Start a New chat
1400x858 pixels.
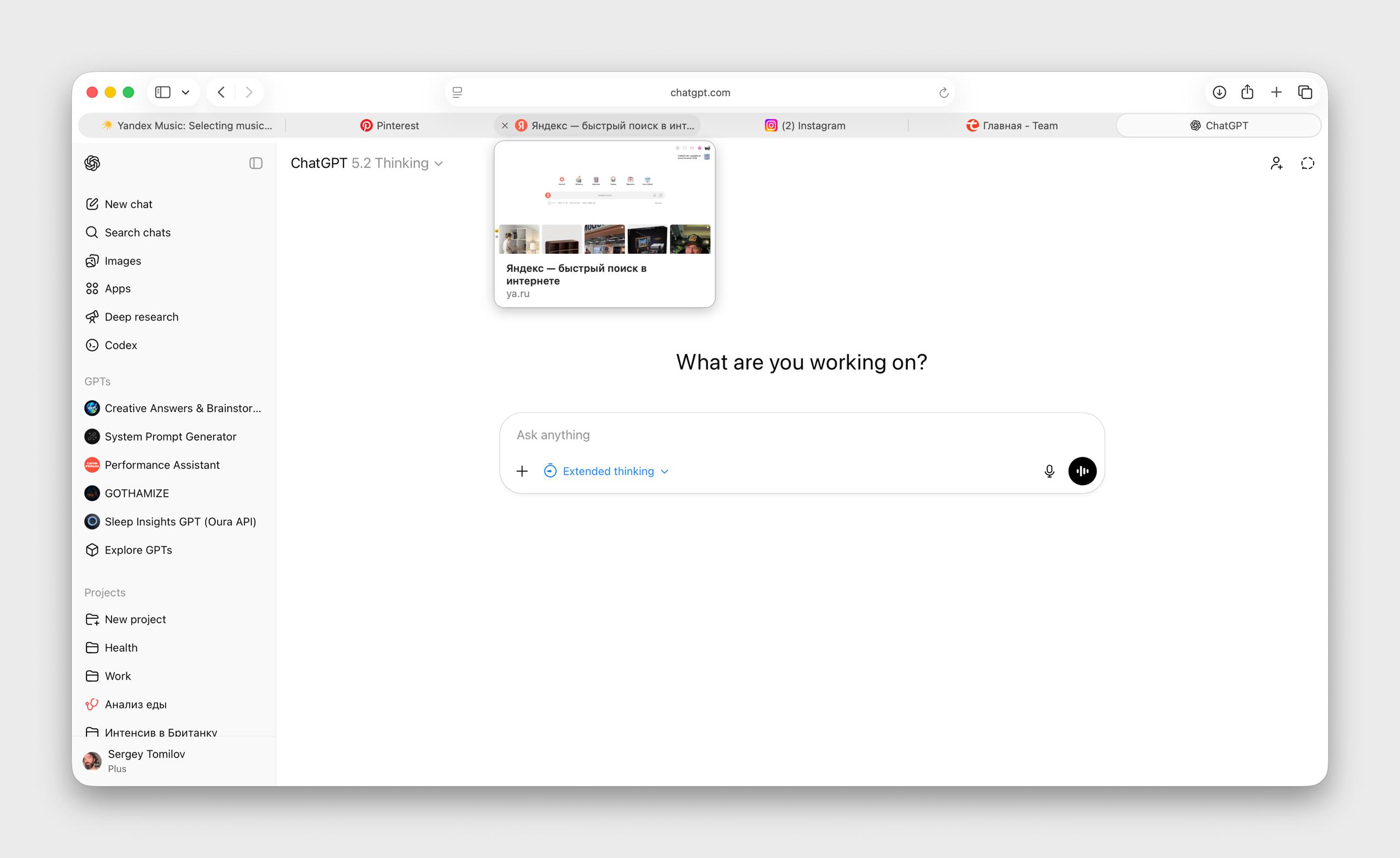tap(174, 204)
